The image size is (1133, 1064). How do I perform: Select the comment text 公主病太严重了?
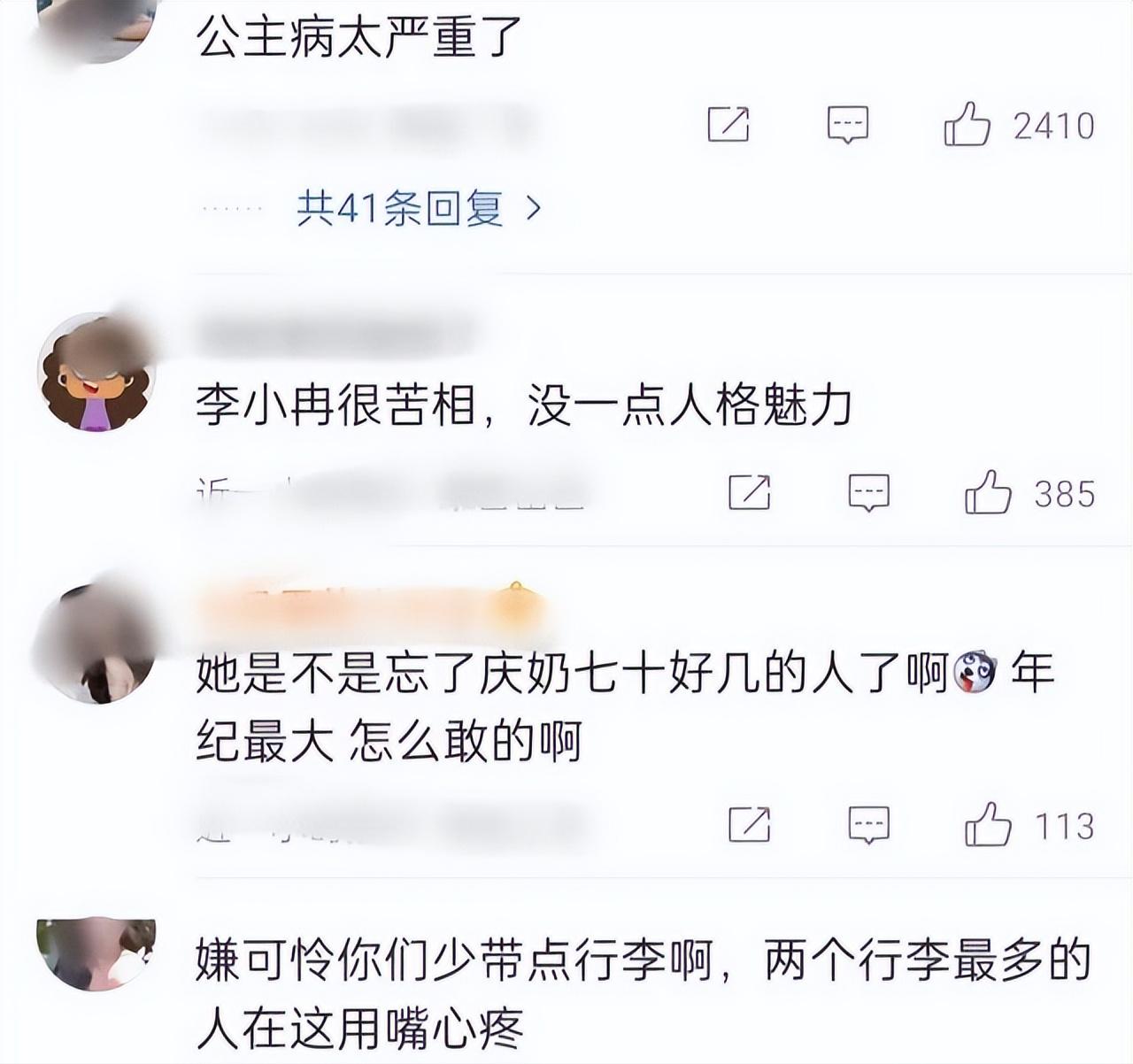pos(360,37)
